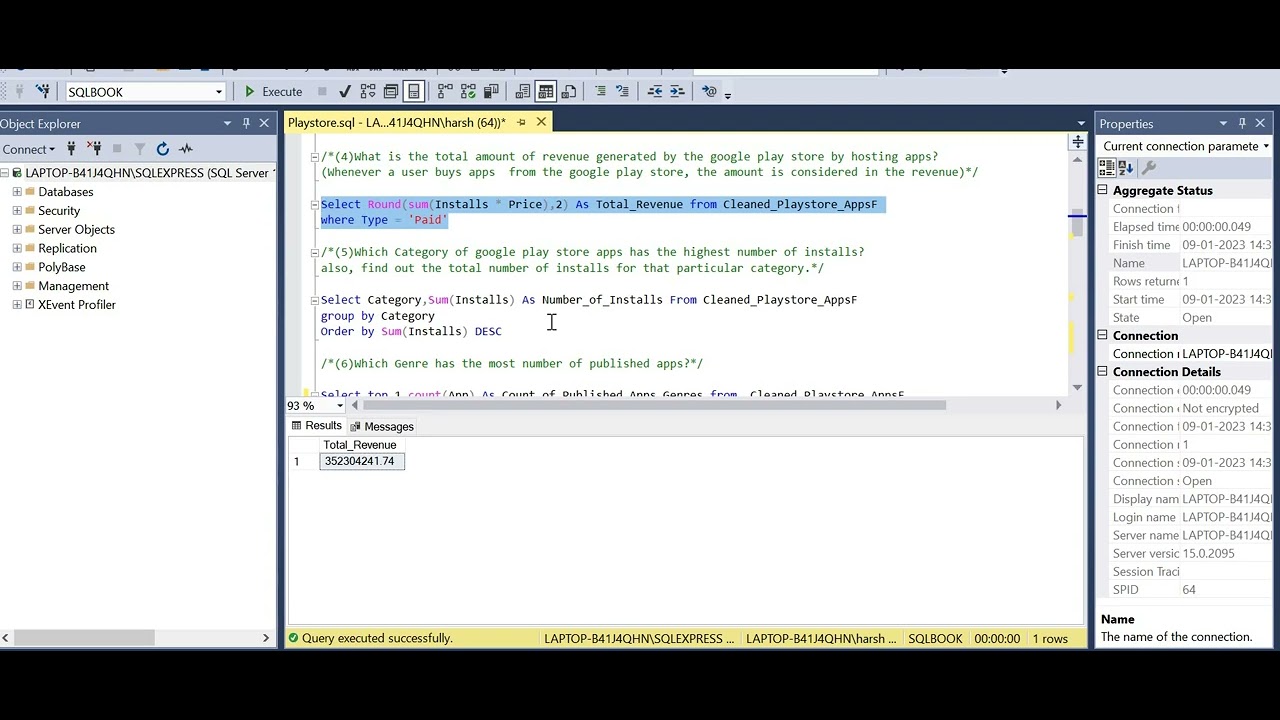The width and height of the screenshot is (1280, 720).
Task: Select the Management tree node
Action: [73, 286]
